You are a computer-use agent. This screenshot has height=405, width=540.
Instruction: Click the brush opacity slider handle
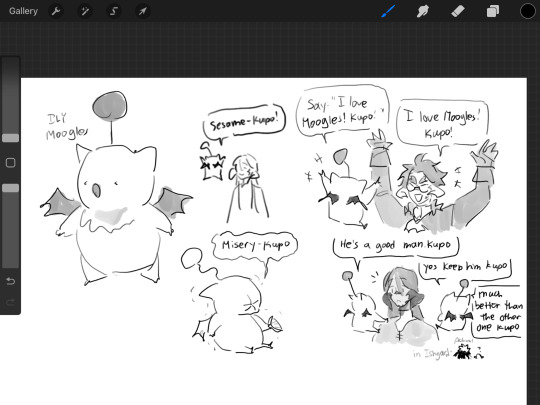click(10, 188)
